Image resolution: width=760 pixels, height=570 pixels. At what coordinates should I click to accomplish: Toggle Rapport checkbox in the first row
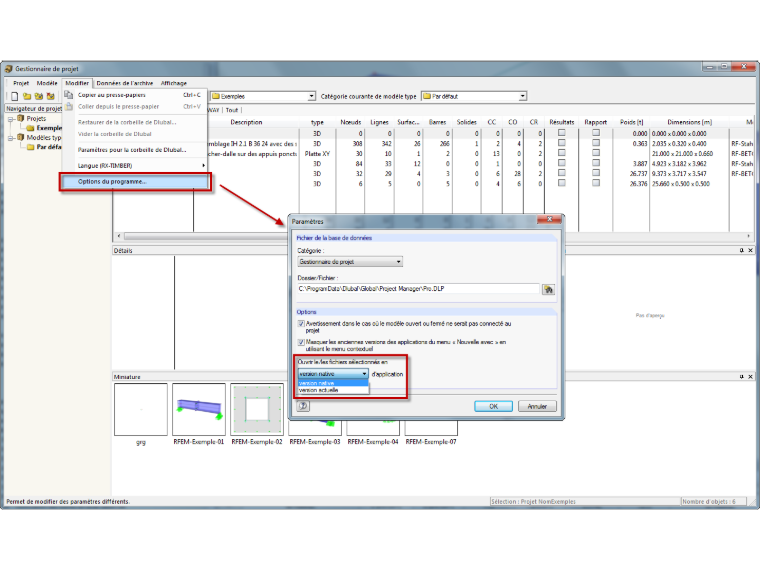[596, 133]
